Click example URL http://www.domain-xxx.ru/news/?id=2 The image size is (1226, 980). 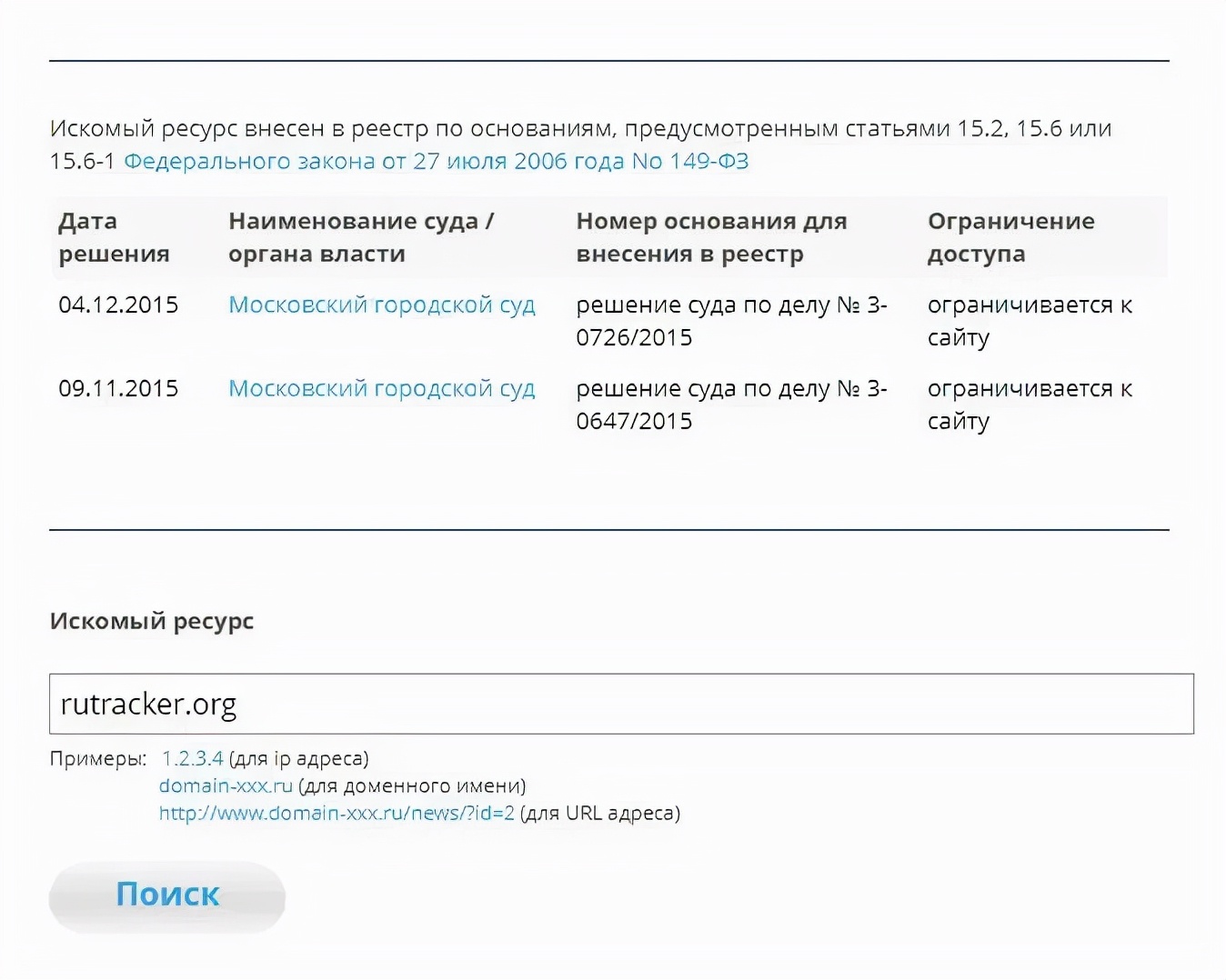click(x=337, y=813)
